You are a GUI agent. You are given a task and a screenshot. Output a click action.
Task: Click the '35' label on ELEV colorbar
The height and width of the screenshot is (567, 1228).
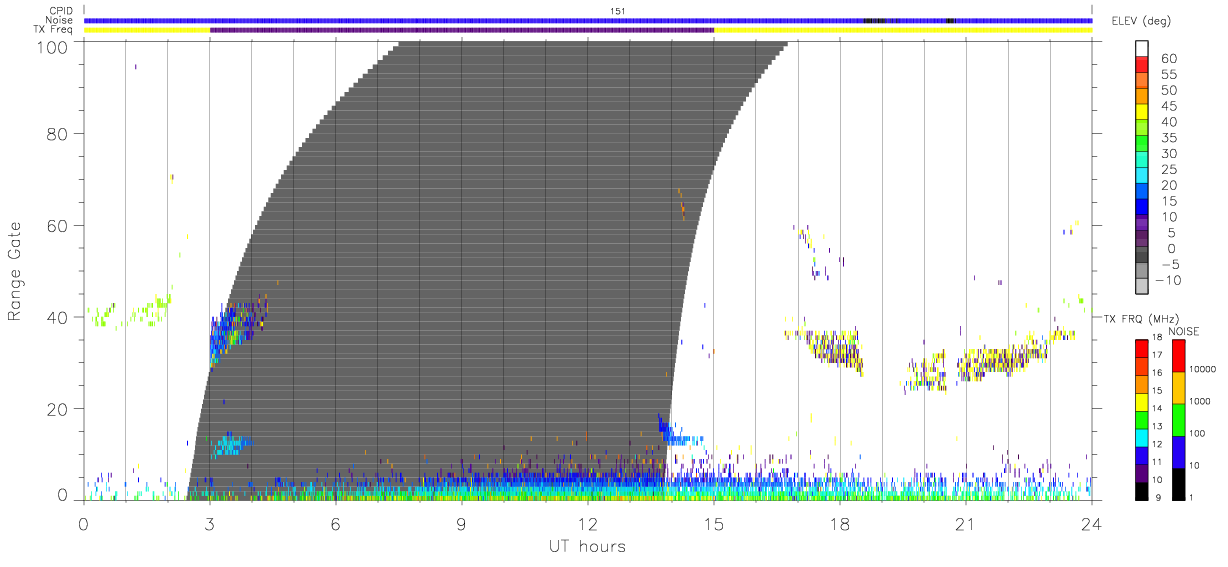[x=1169, y=137]
